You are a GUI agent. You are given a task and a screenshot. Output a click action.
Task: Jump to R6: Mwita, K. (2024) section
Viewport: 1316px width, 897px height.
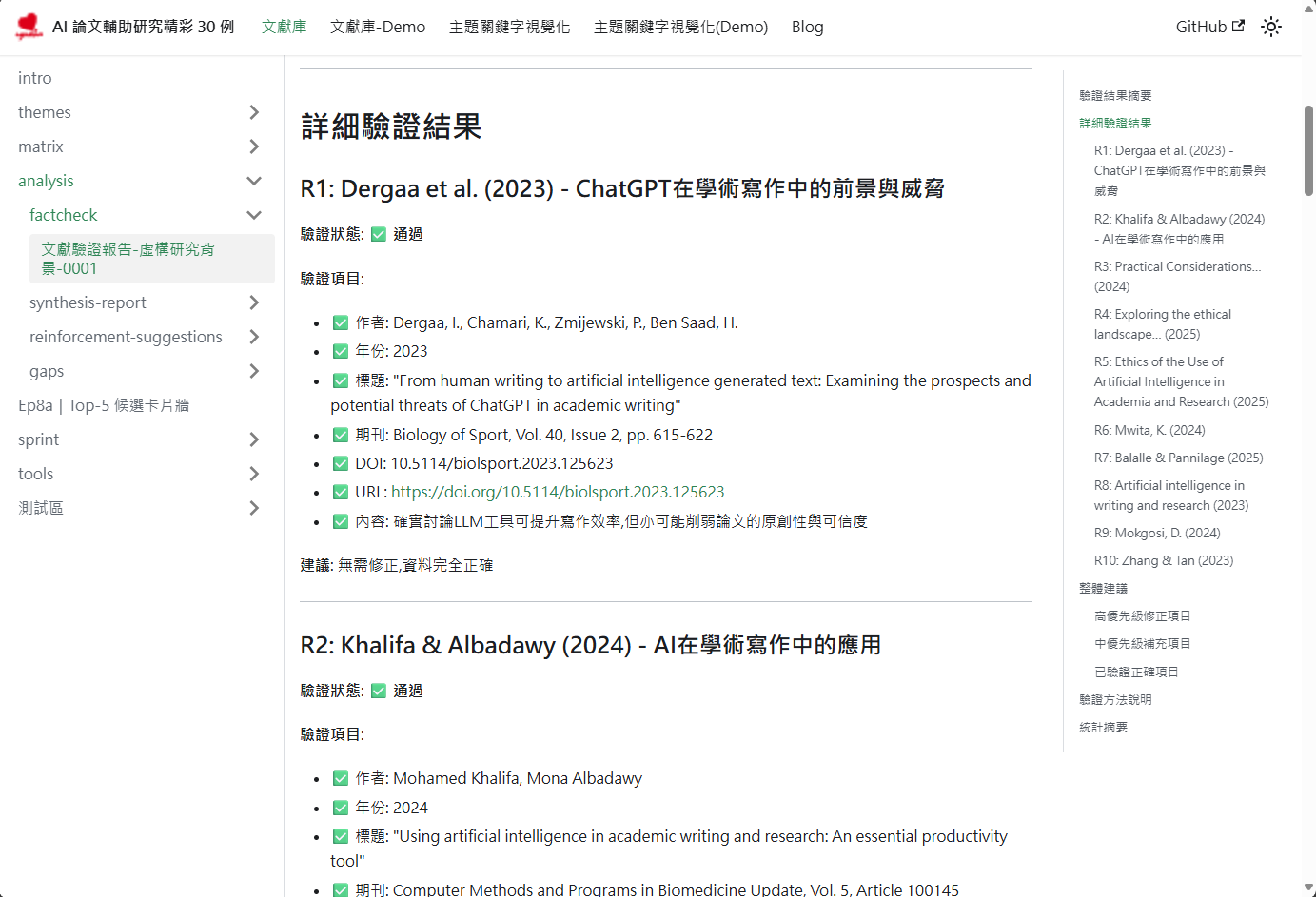pos(1149,430)
